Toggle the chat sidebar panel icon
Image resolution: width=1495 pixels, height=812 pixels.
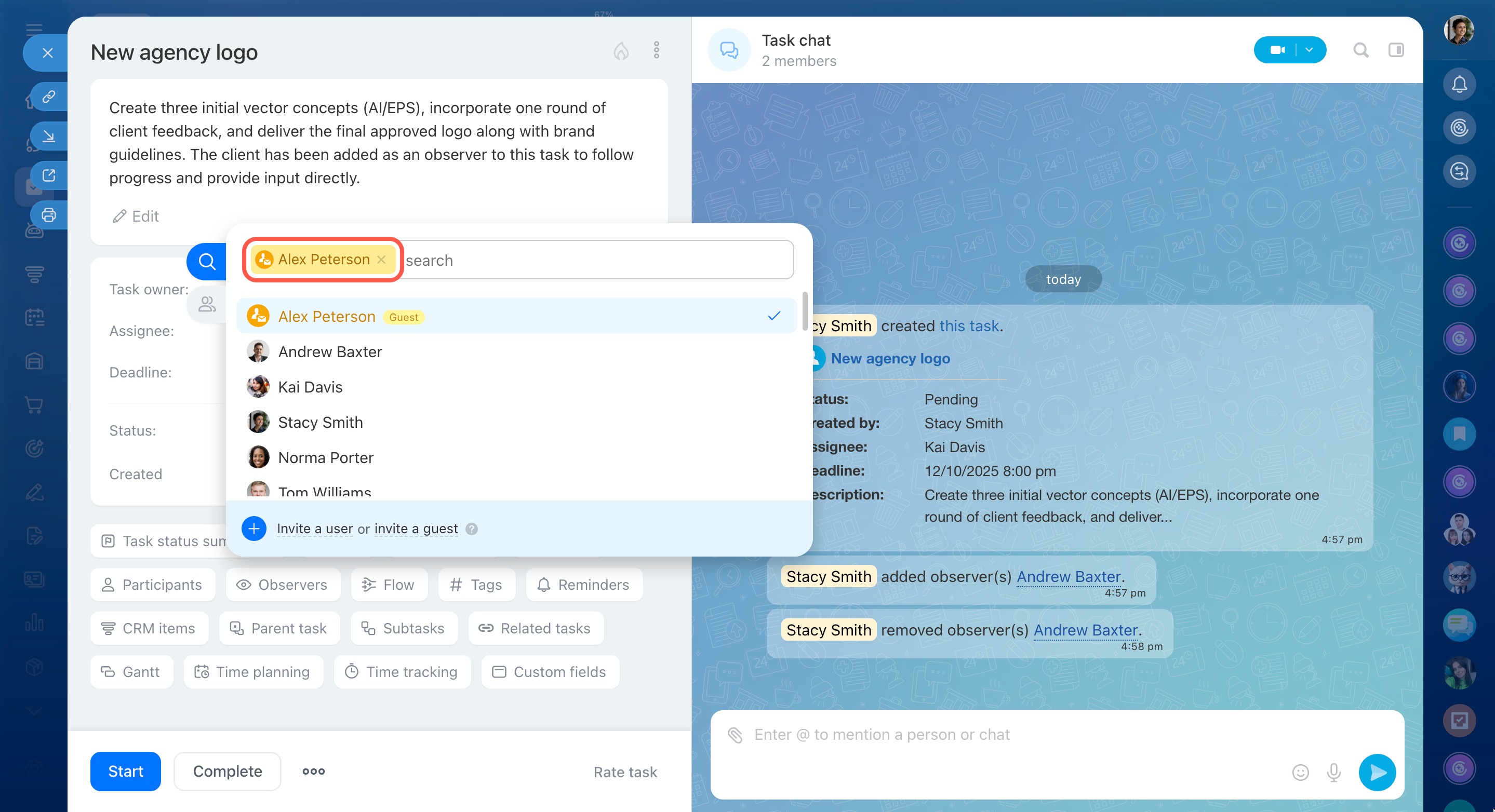1396,50
